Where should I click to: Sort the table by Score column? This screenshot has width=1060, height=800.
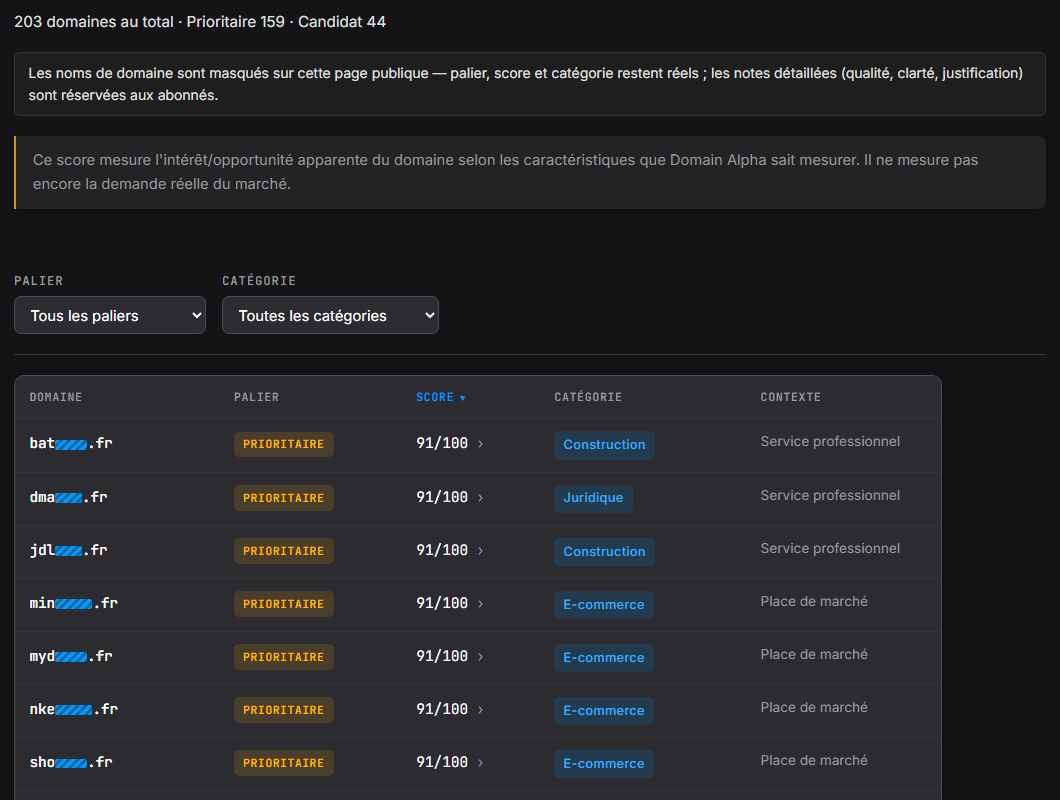[441, 397]
